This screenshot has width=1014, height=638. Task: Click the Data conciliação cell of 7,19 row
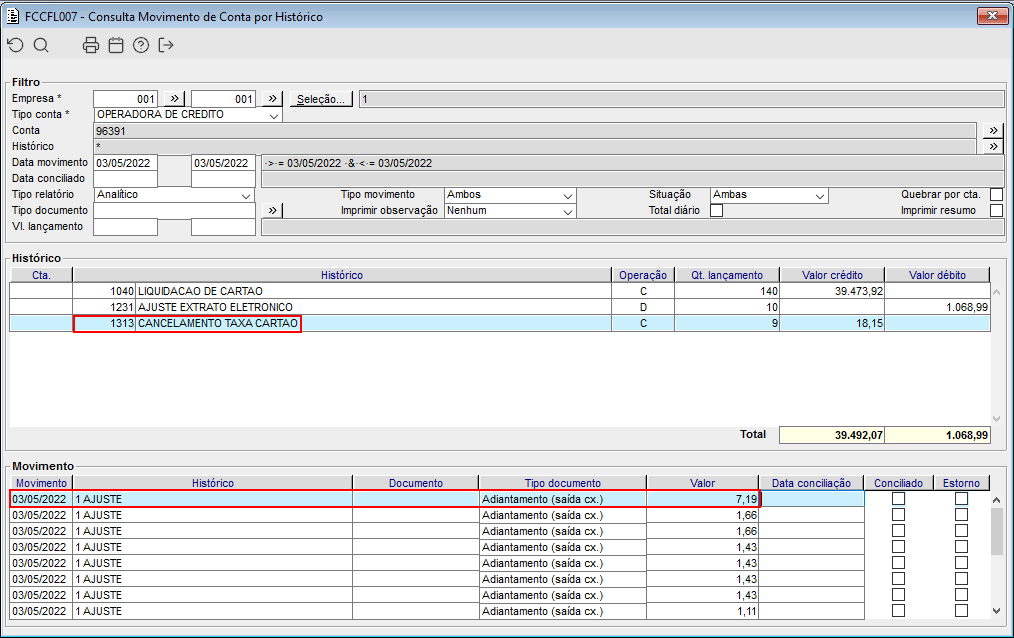[812, 498]
